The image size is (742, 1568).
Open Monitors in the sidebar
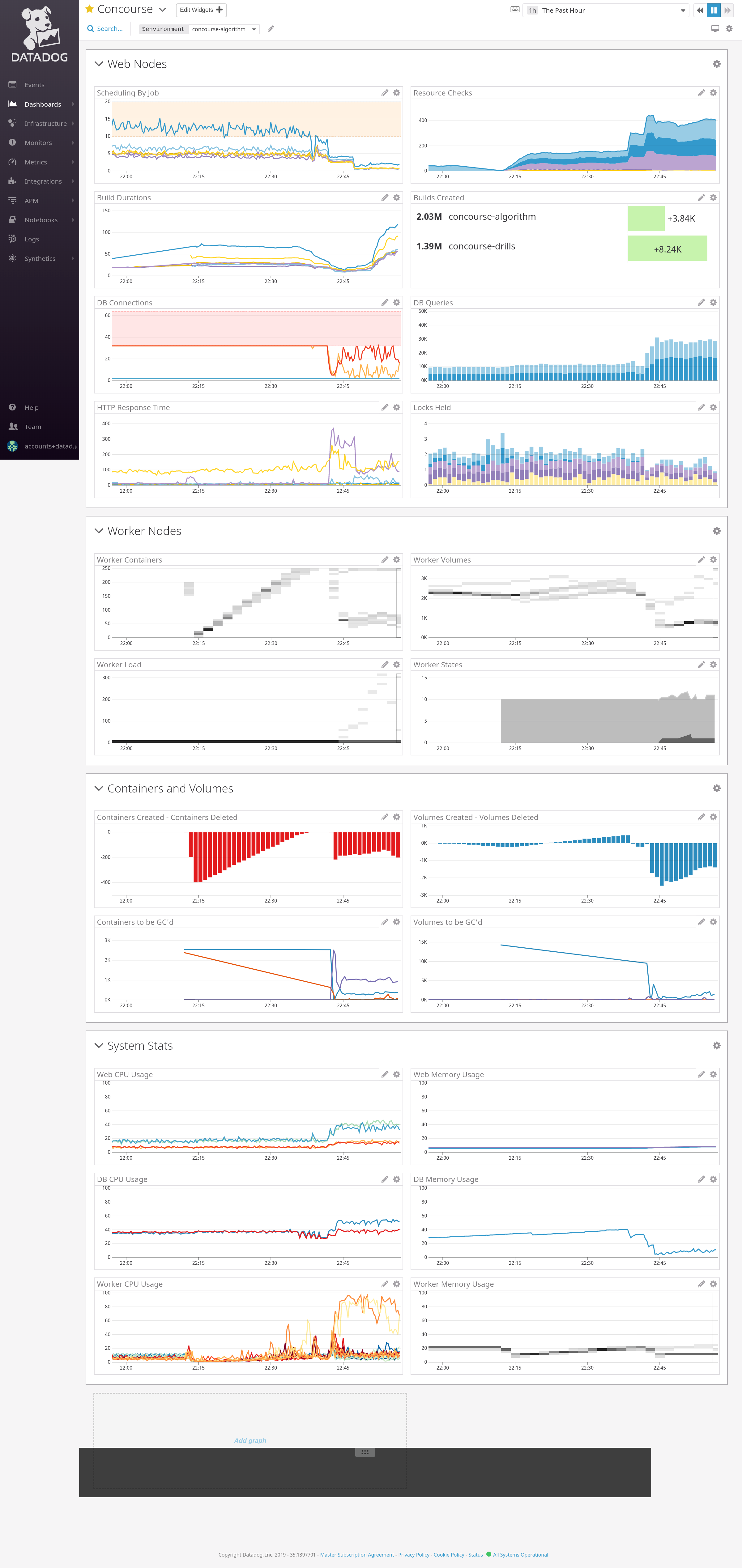click(38, 142)
